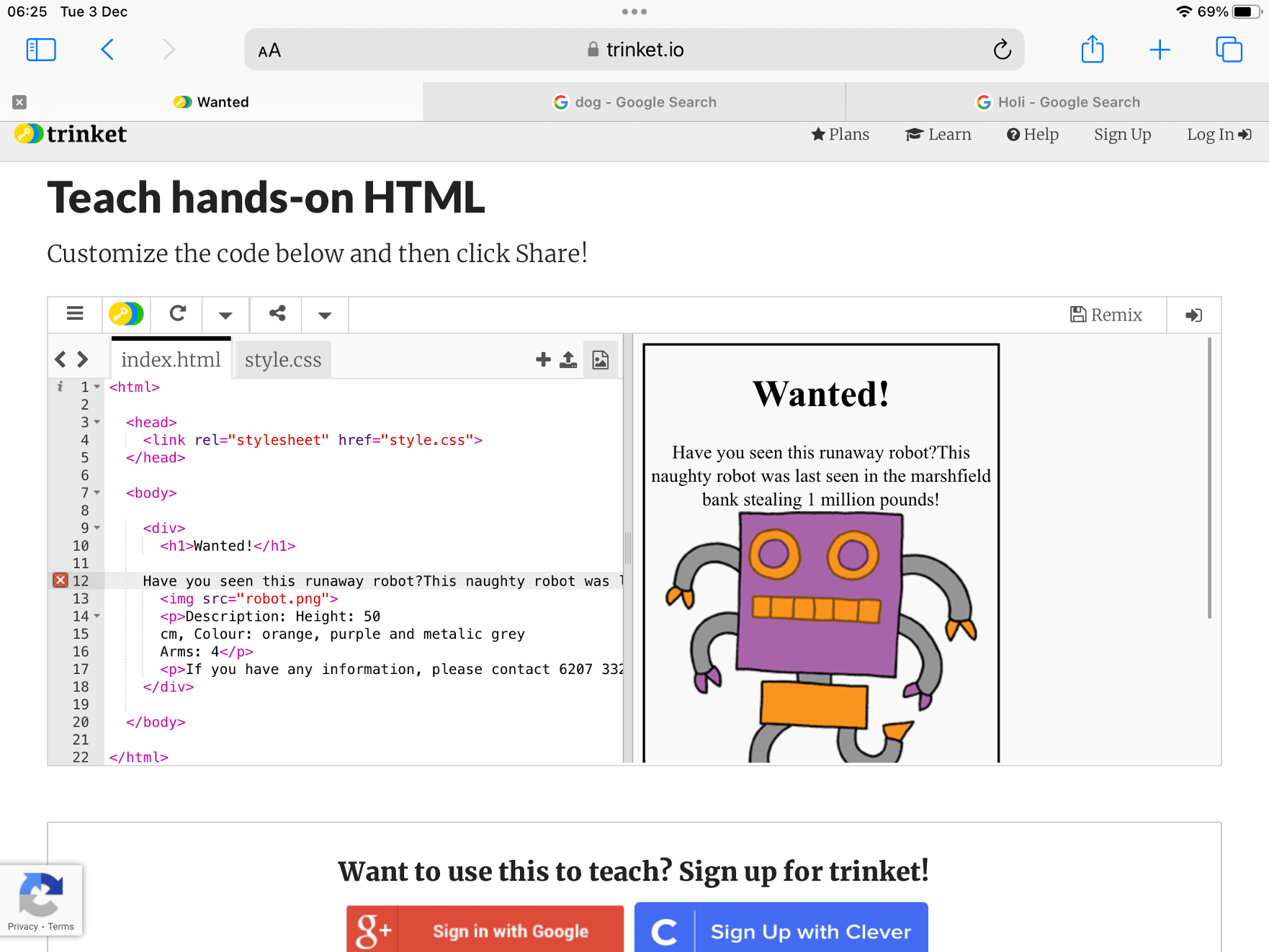Click the sign-in arrow icon beside Remix
This screenshot has width=1269, height=952.
coord(1193,315)
